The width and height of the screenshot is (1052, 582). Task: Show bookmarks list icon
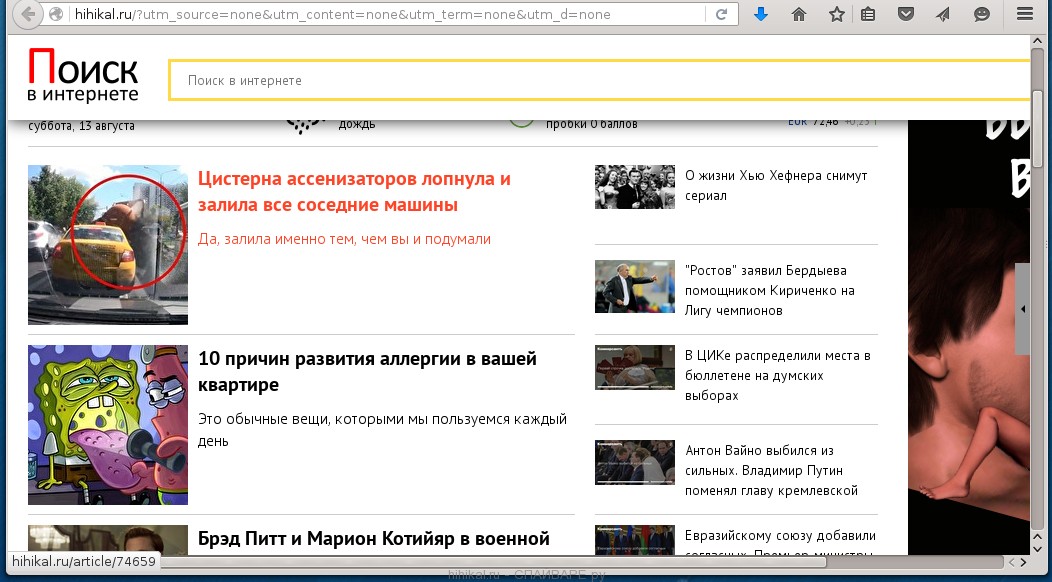tap(868, 13)
